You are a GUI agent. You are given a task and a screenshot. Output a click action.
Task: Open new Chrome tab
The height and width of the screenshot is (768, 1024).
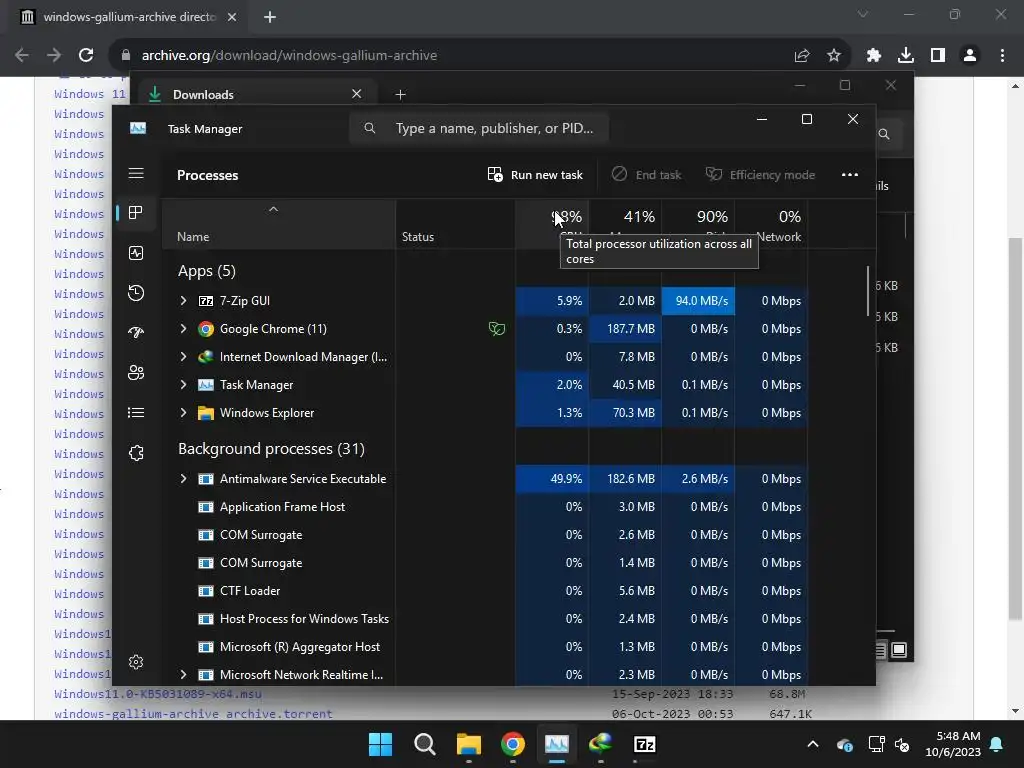click(x=270, y=17)
